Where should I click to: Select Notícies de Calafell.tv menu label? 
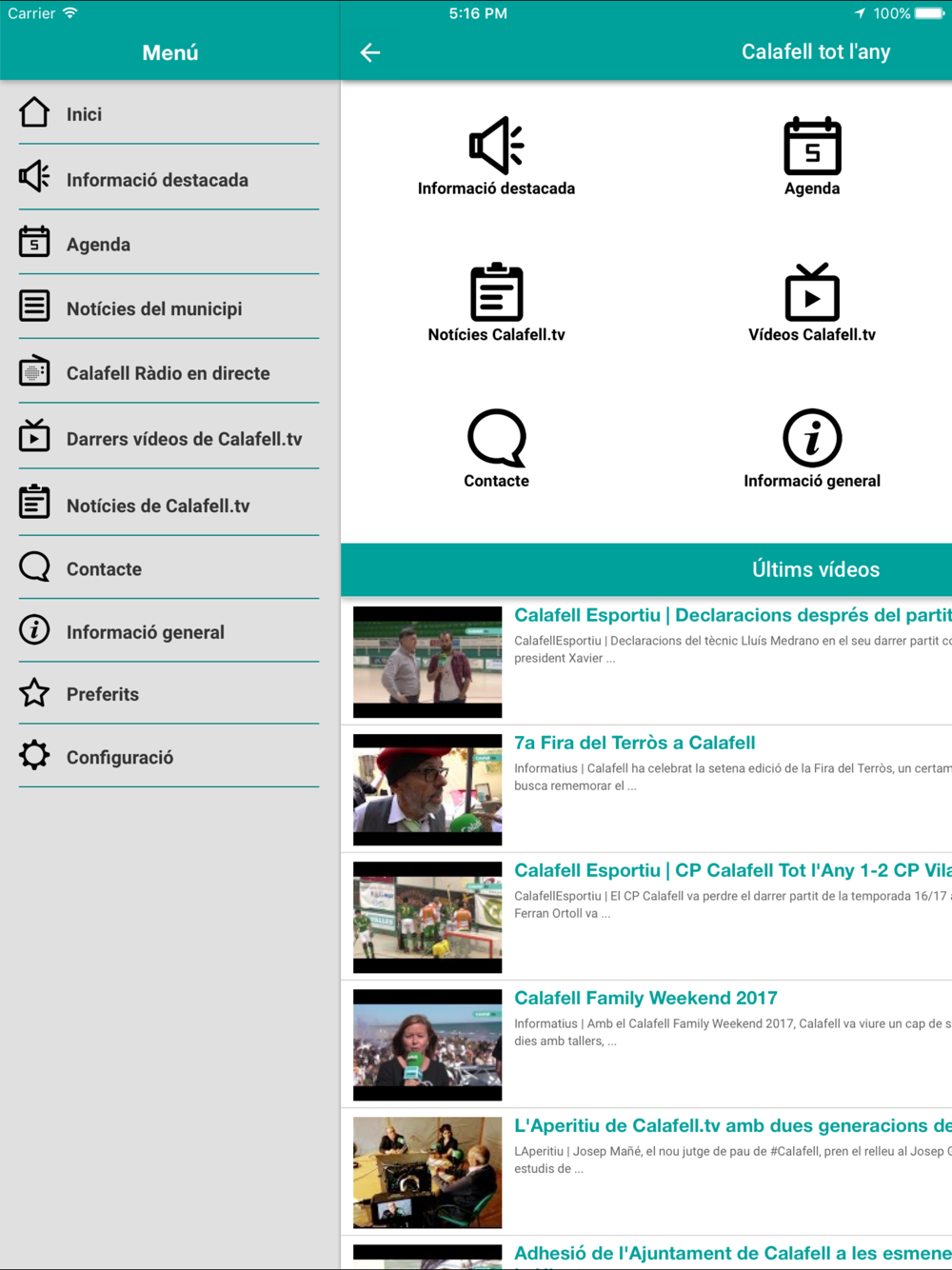coord(158,506)
